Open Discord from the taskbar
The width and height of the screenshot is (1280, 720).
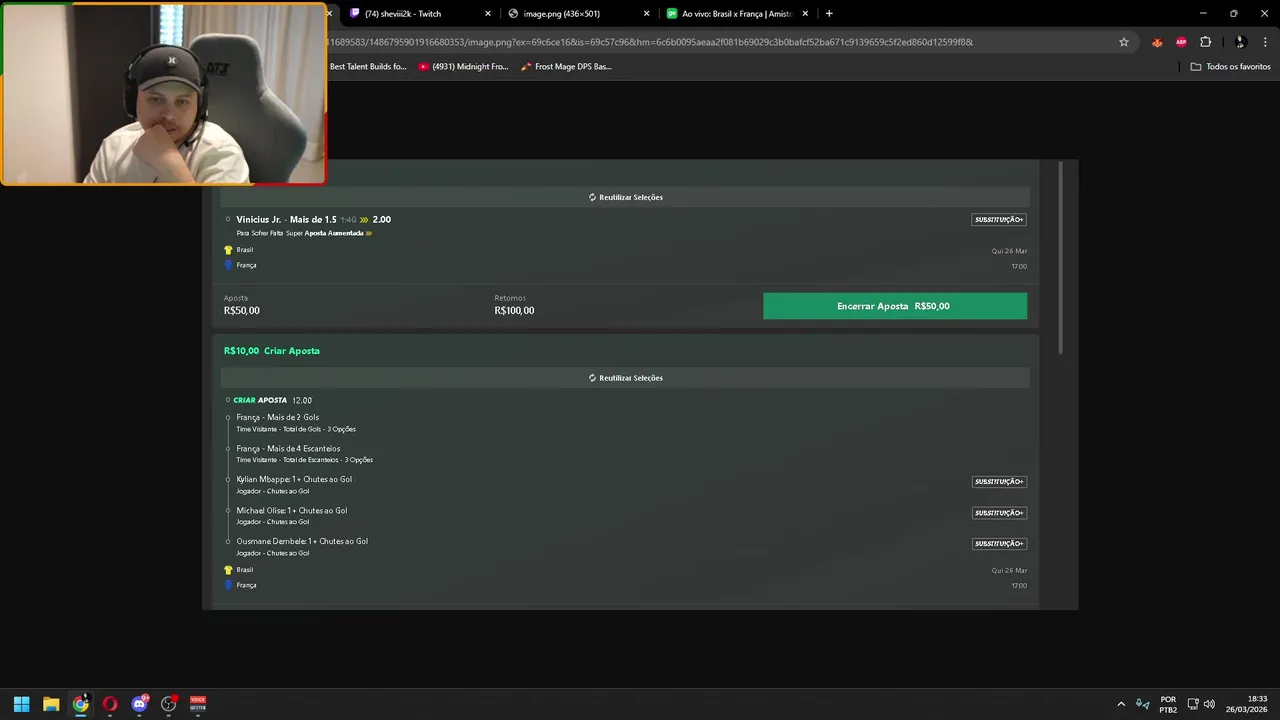coord(140,704)
